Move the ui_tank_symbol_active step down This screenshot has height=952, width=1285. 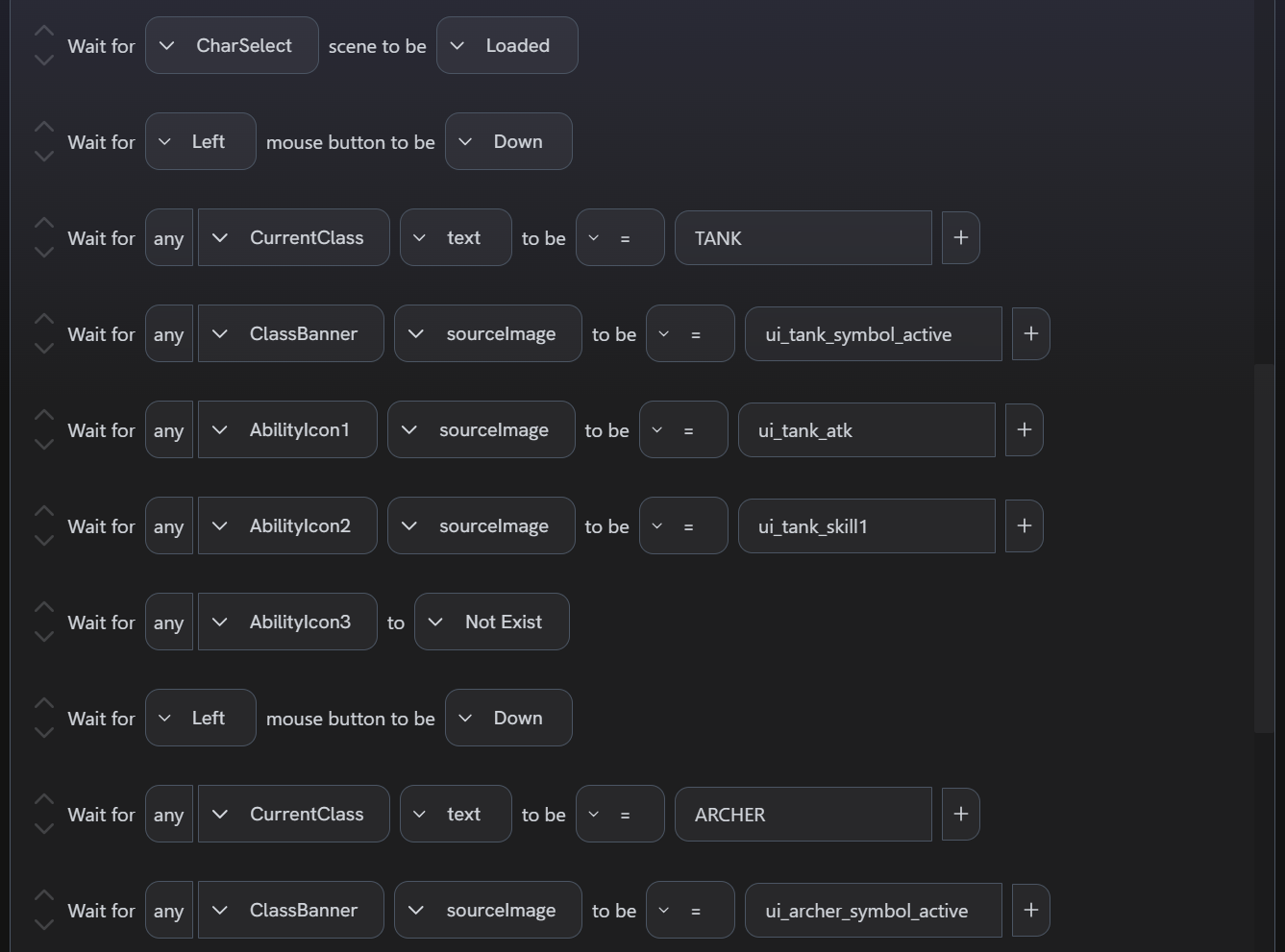(43, 348)
